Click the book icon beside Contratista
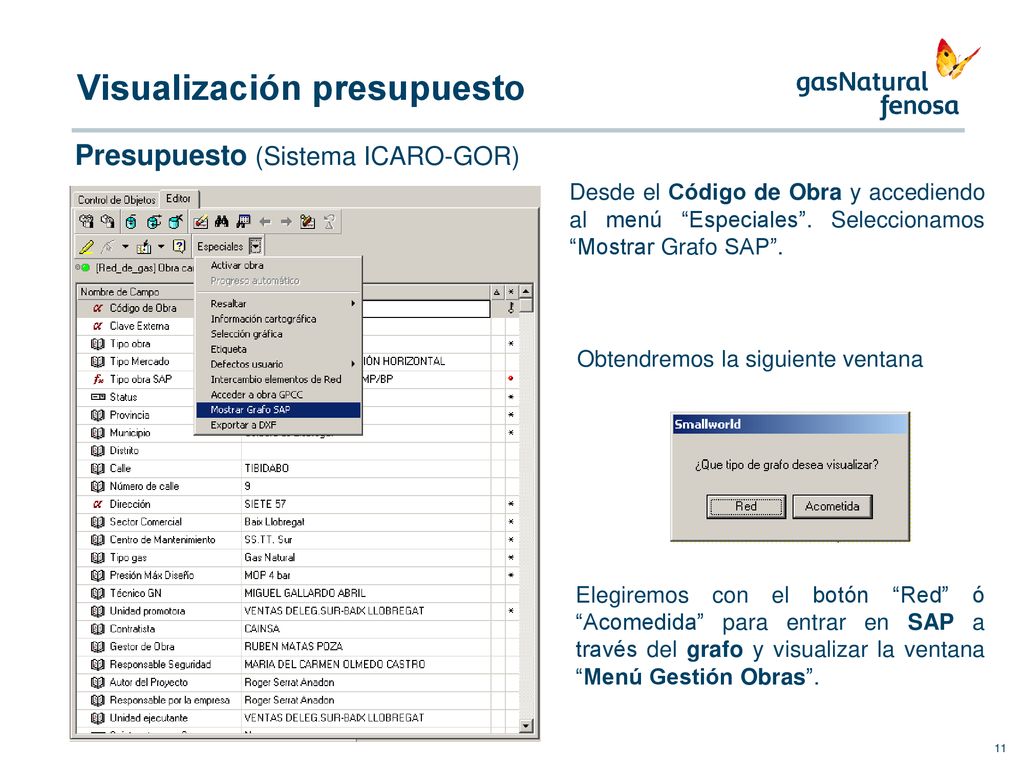Image resolution: width=1024 pixels, height=768 pixels. pos(98,629)
